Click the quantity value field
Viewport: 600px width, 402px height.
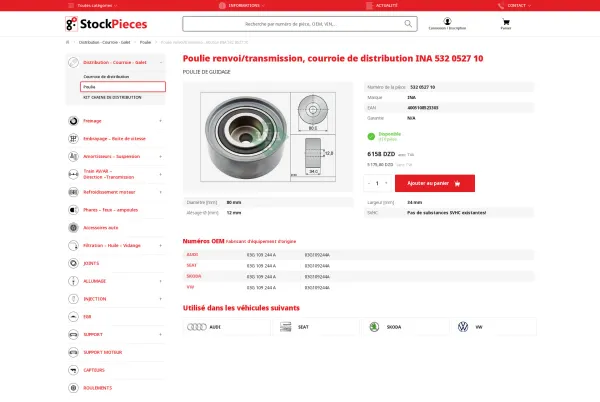click(377, 183)
